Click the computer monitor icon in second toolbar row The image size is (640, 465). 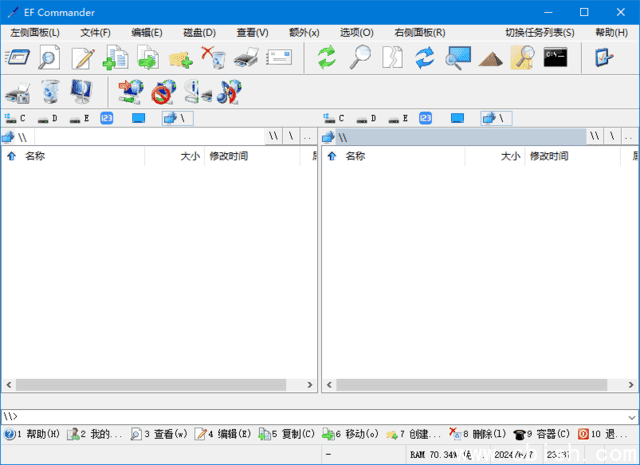[x=81, y=91]
